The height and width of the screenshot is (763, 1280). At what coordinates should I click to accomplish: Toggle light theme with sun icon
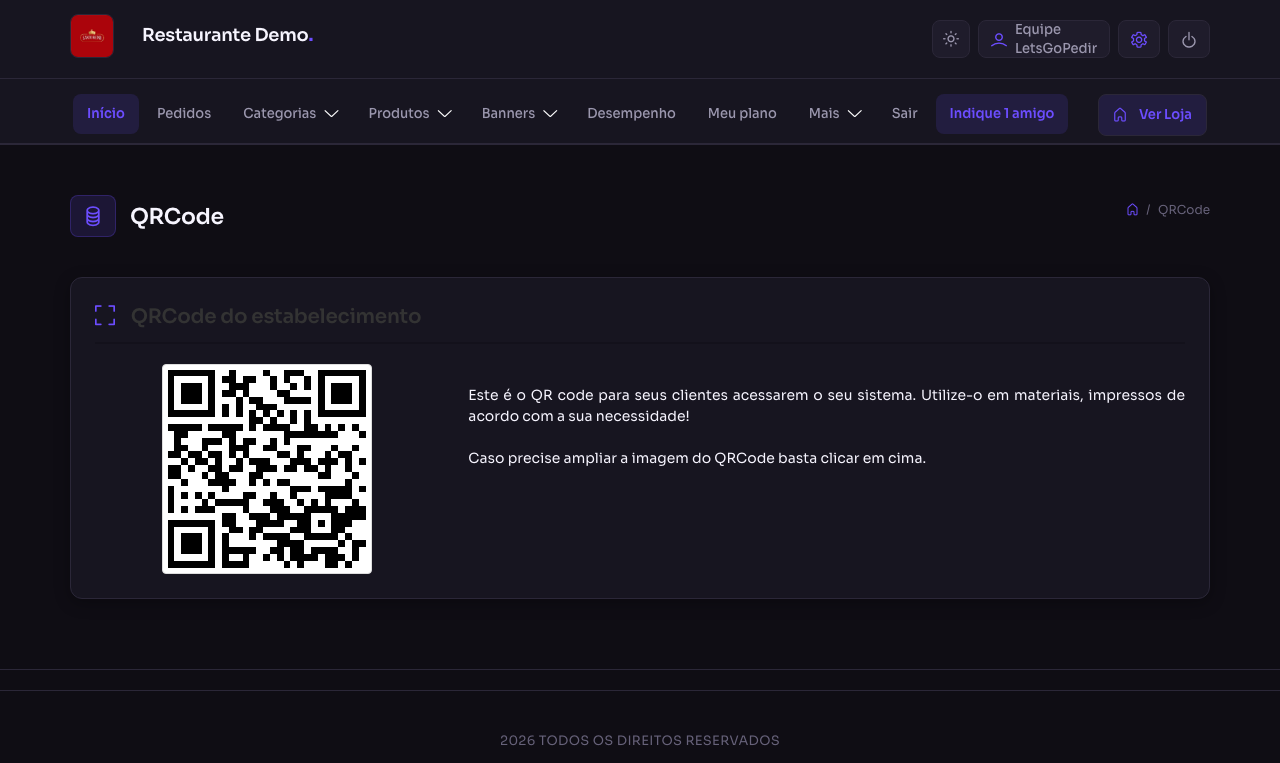click(x=951, y=39)
